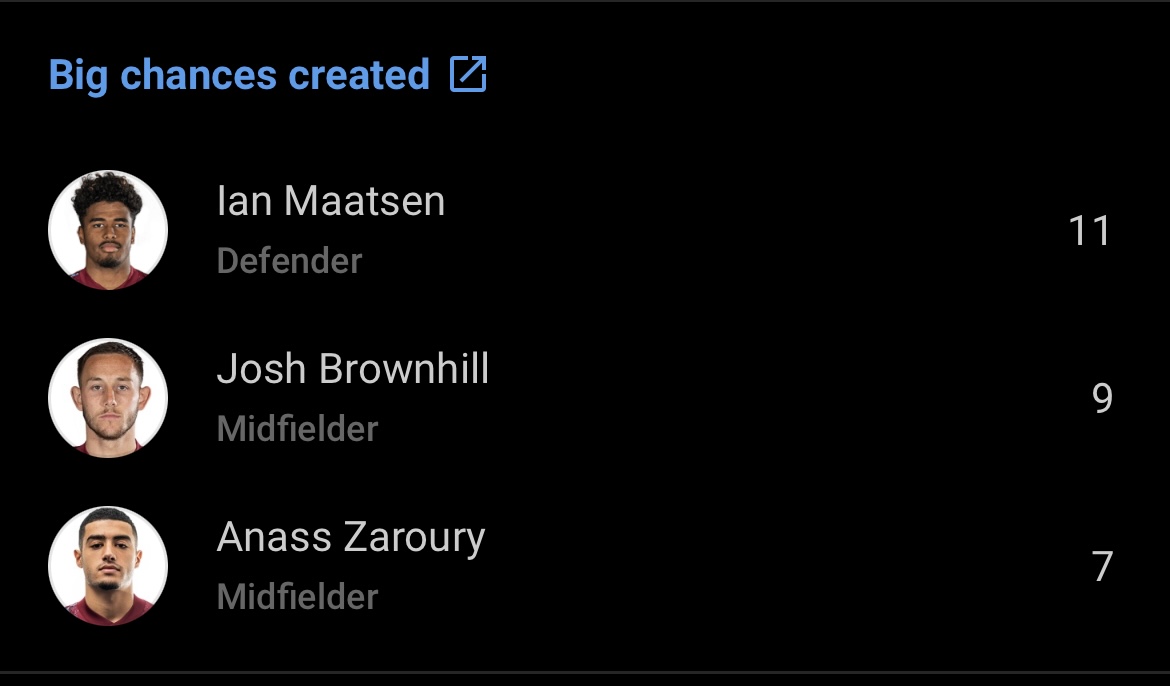Open the Big chances created heading link

pyautogui.click(x=239, y=76)
